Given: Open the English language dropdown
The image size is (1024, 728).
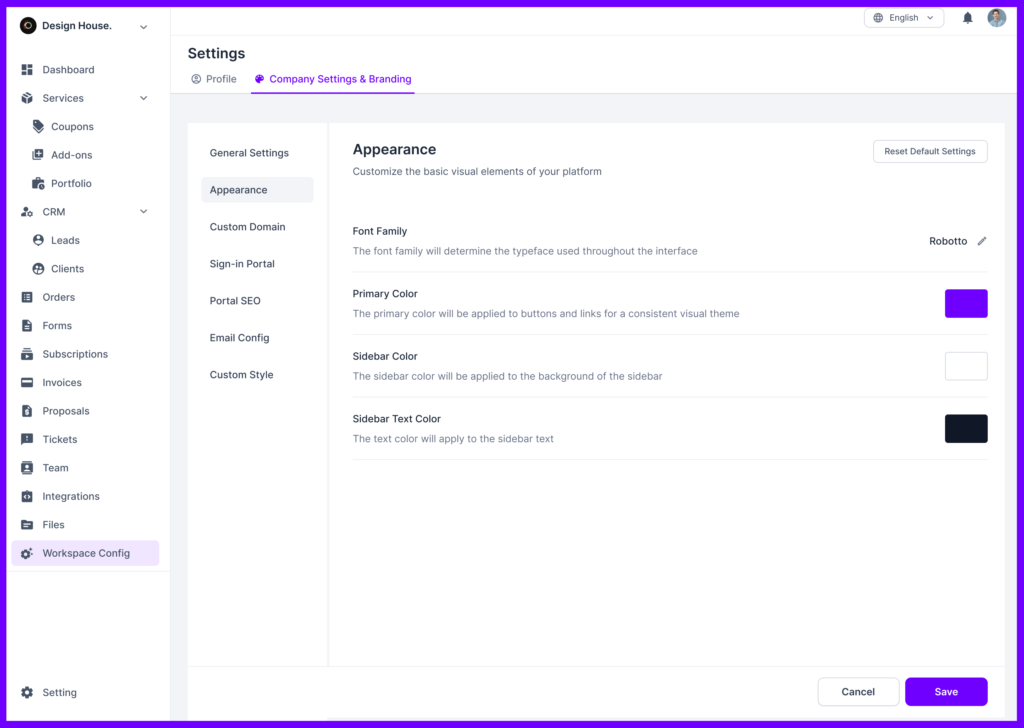Looking at the screenshot, I should (x=903, y=17).
